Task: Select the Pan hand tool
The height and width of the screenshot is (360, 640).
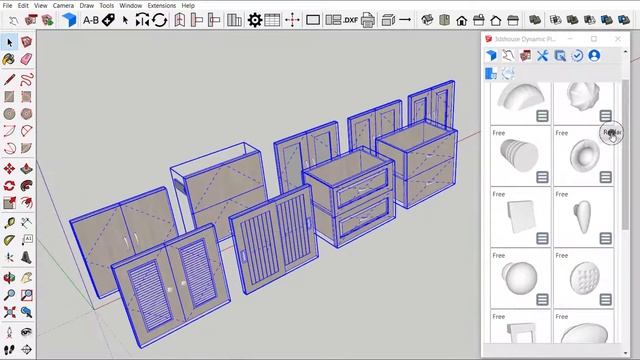Action: click(26, 278)
